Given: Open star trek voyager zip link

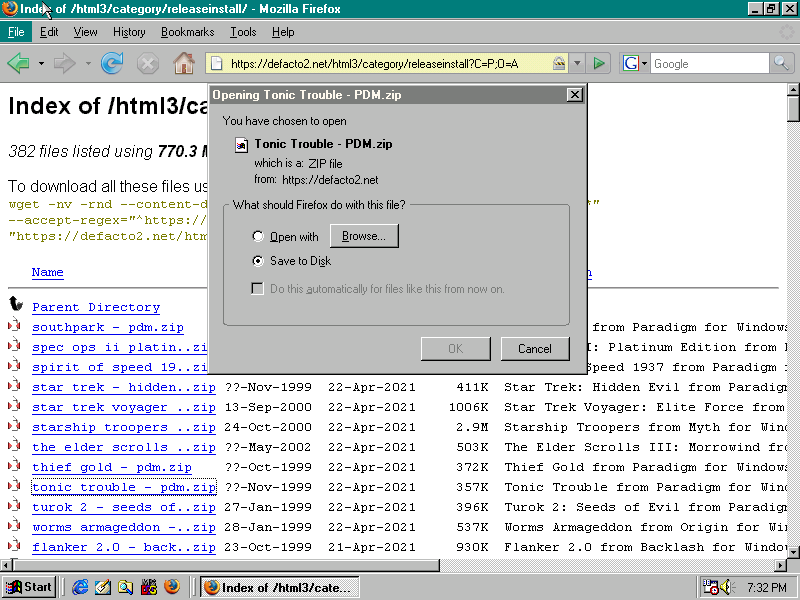Looking at the screenshot, I should coord(123,407).
